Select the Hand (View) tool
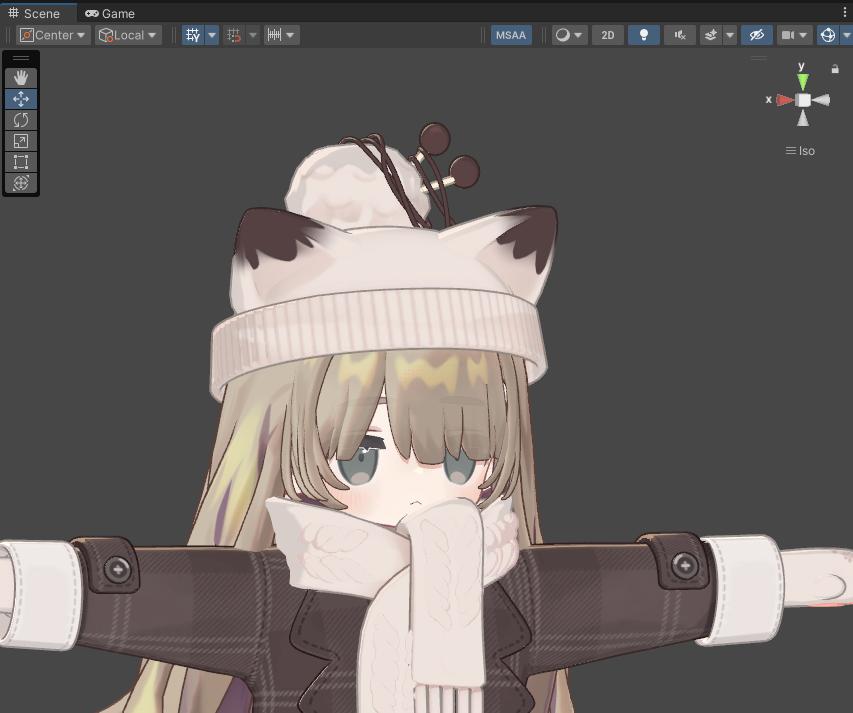 tap(21, 78)
